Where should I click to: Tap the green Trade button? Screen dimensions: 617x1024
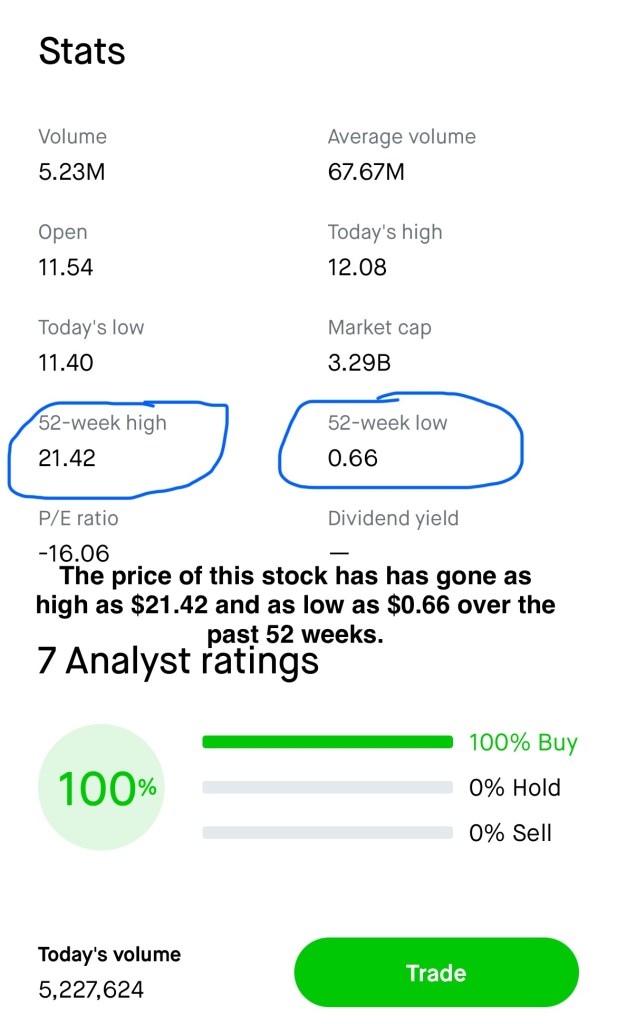coord(436,973)
